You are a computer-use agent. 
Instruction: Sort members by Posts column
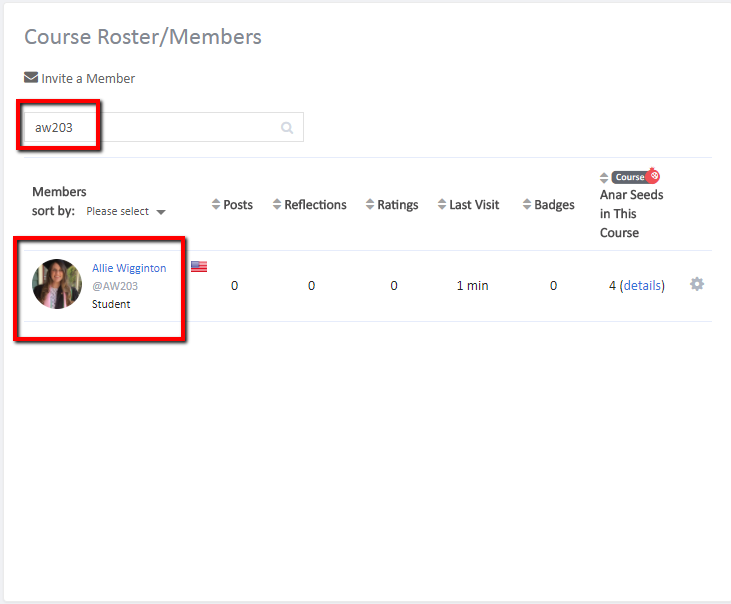click(x=215, y=204)
